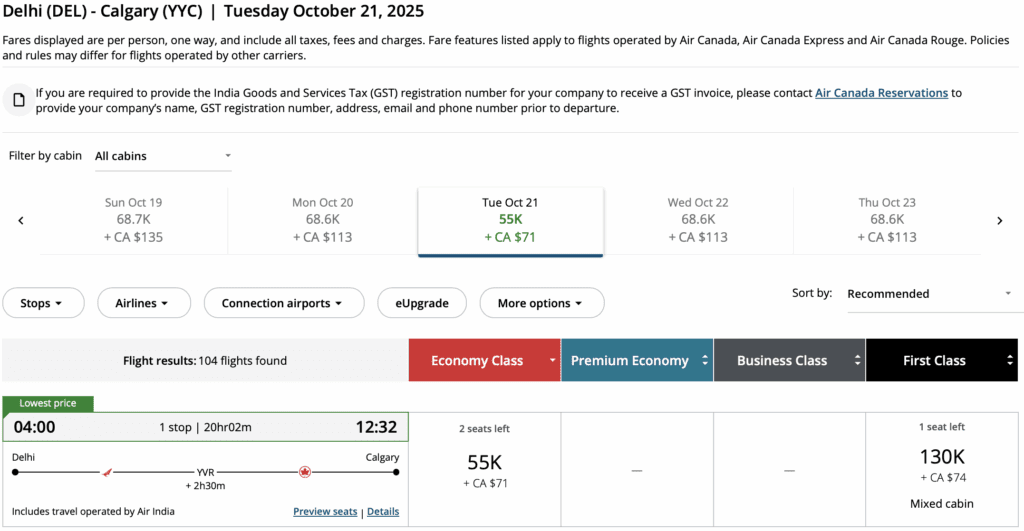The height and width of the screenshot is (531, 1024).
Task: Click the Air Canada maple leaf logo
Action: 305,471
